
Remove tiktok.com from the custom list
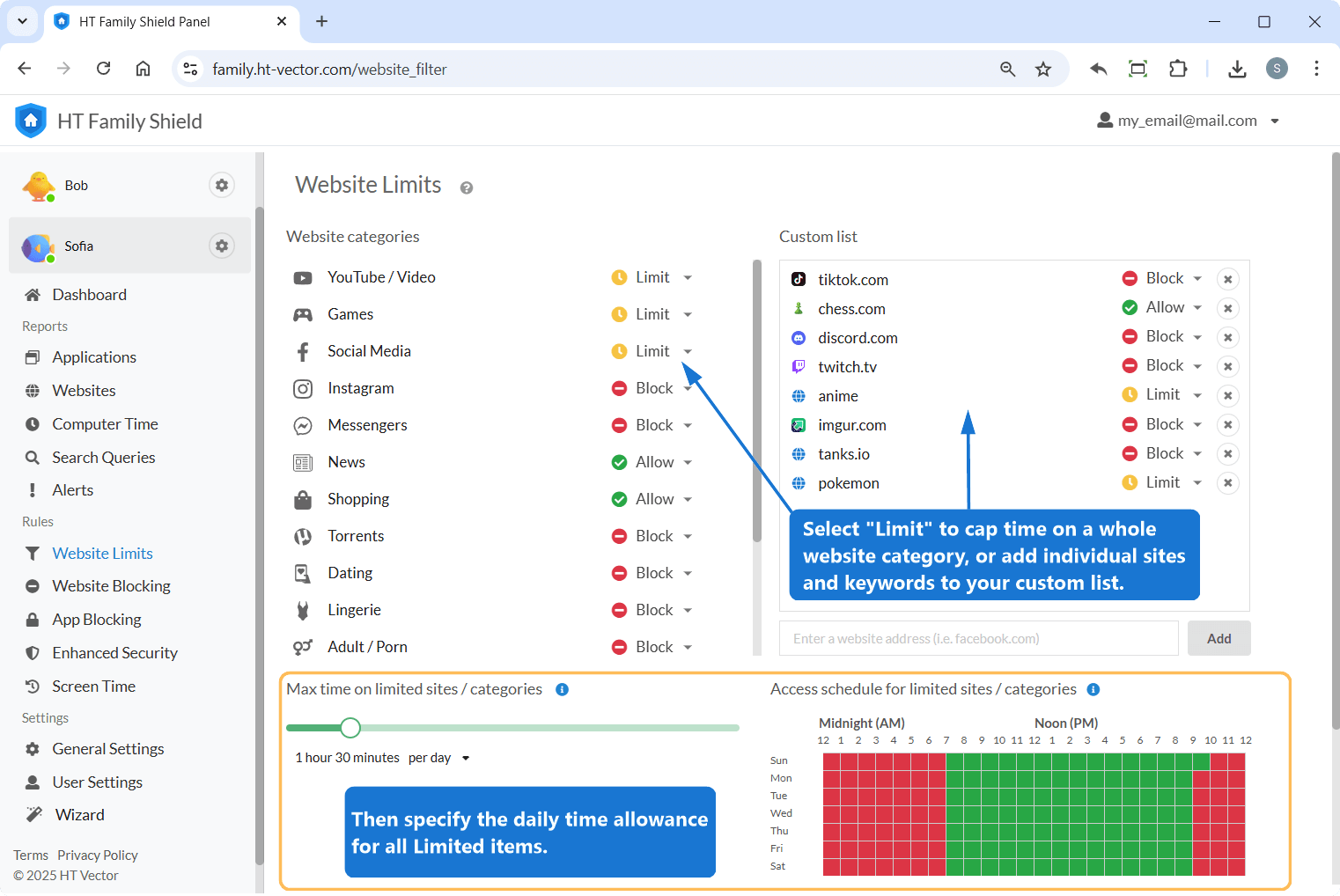1227,279
